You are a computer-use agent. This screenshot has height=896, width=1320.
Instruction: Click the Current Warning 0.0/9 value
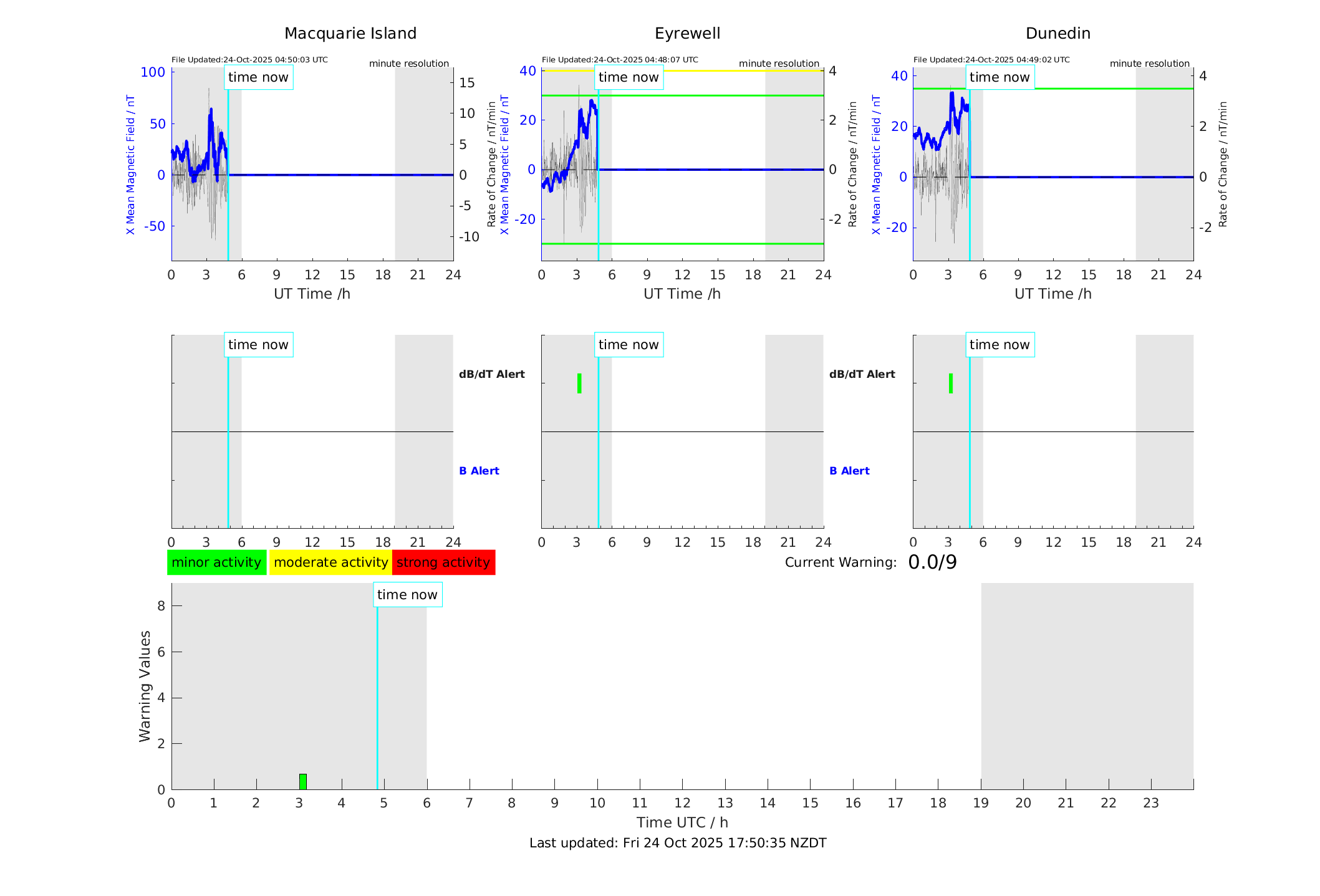[932, 562]
